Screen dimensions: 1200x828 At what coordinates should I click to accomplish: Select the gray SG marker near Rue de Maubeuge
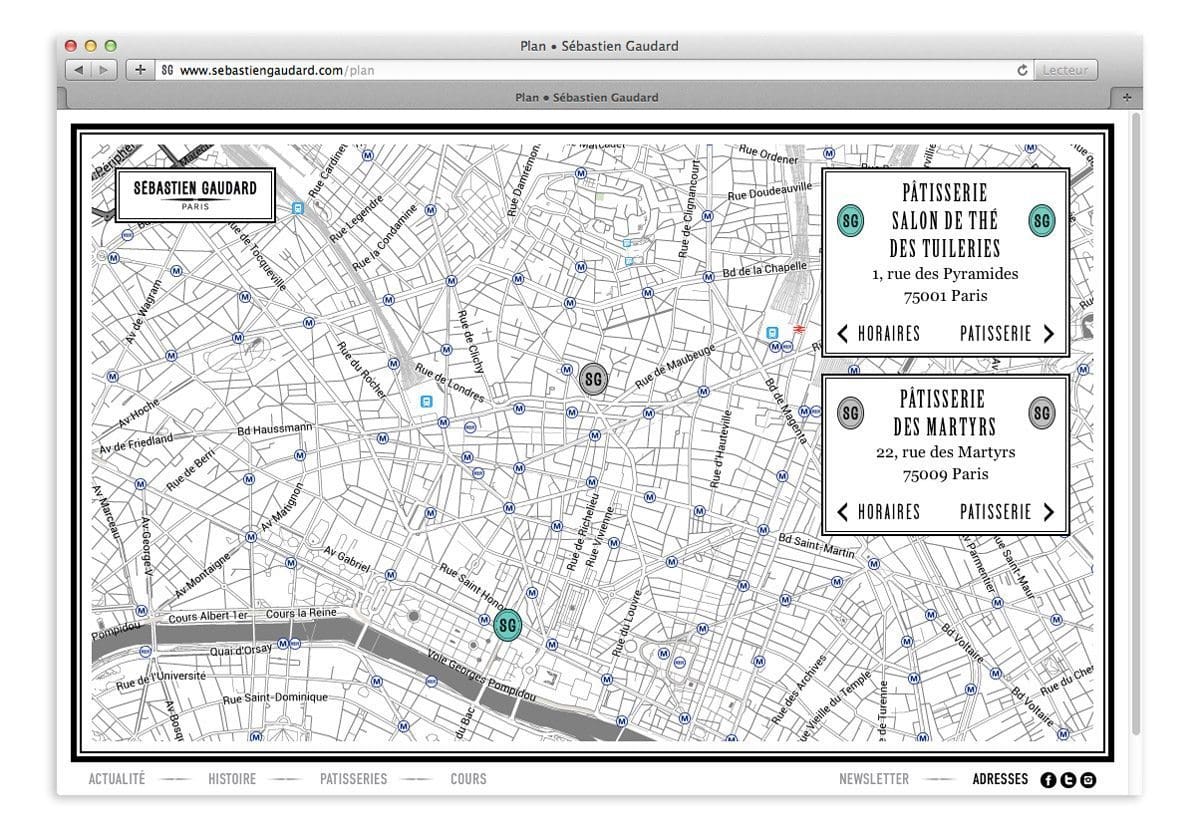pos(593,378)
